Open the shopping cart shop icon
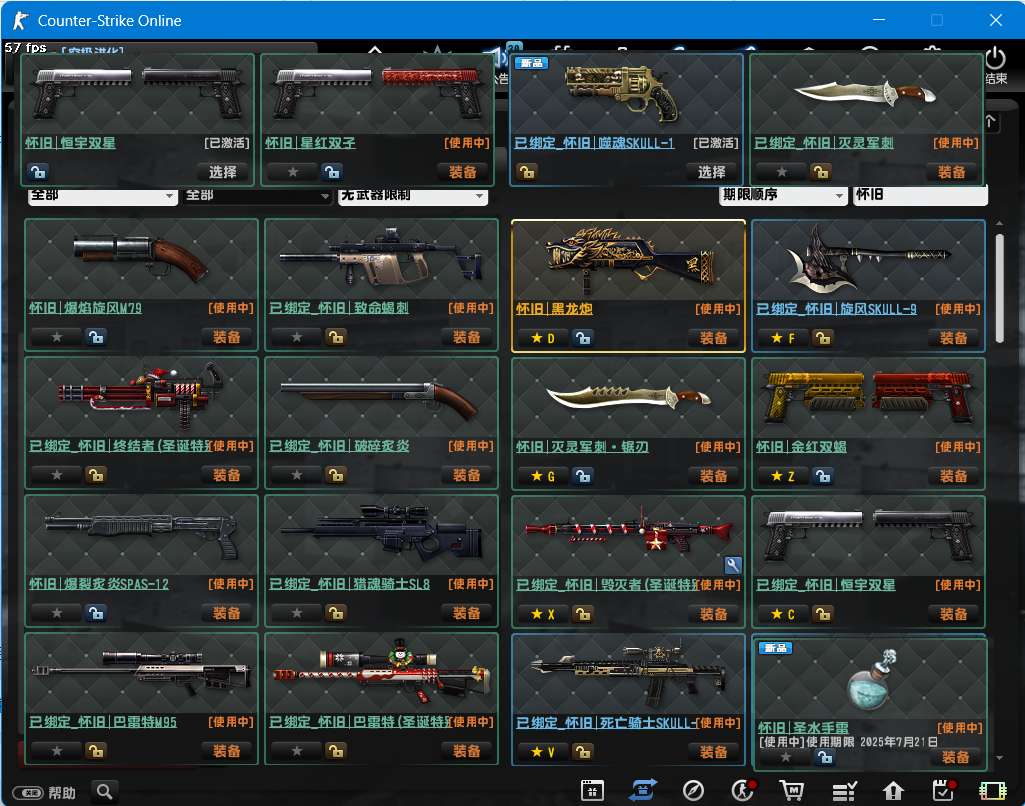This screenshot has width=1025, height=806. 792,791
